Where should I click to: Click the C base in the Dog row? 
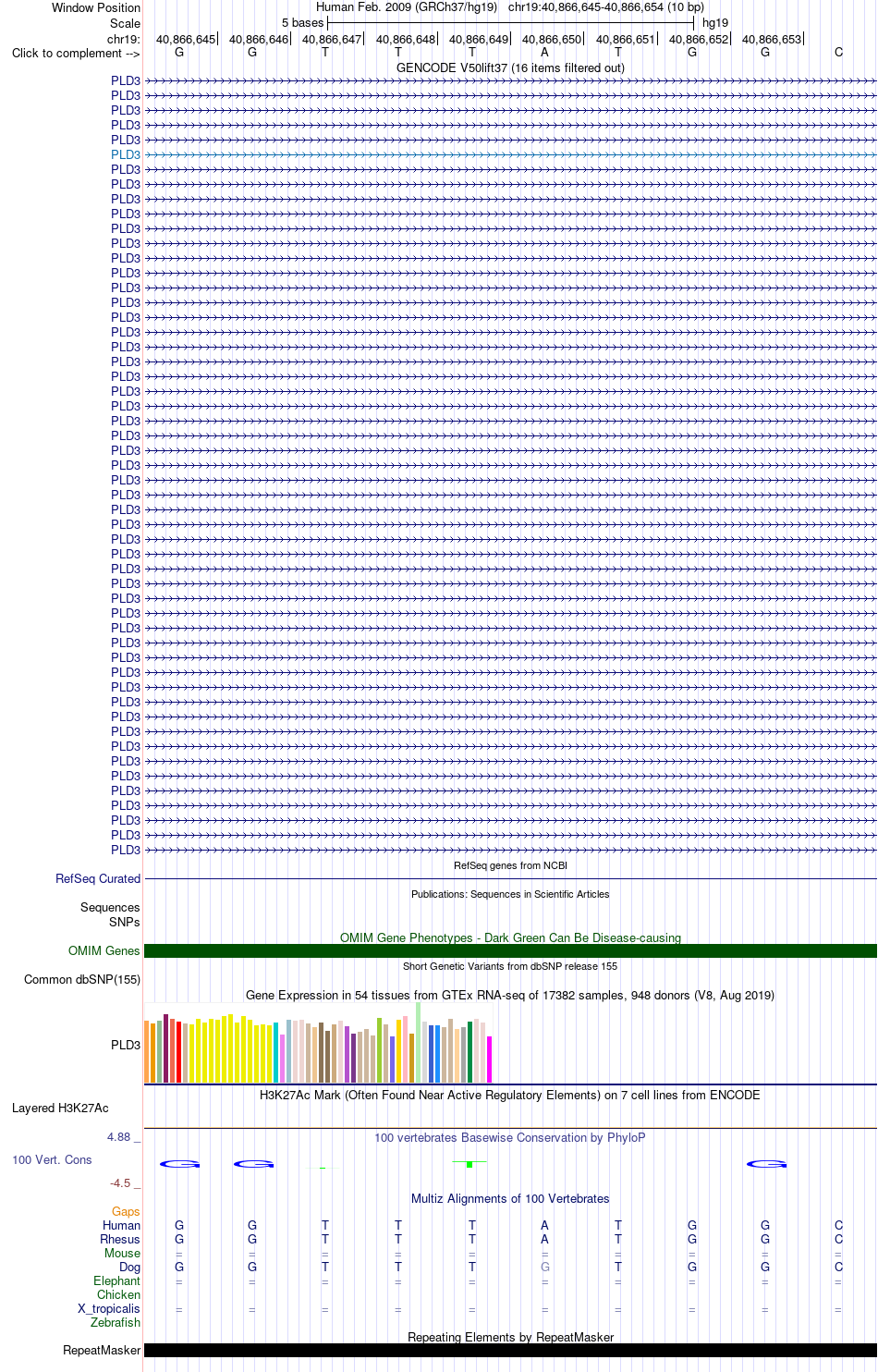point(838,1267)
